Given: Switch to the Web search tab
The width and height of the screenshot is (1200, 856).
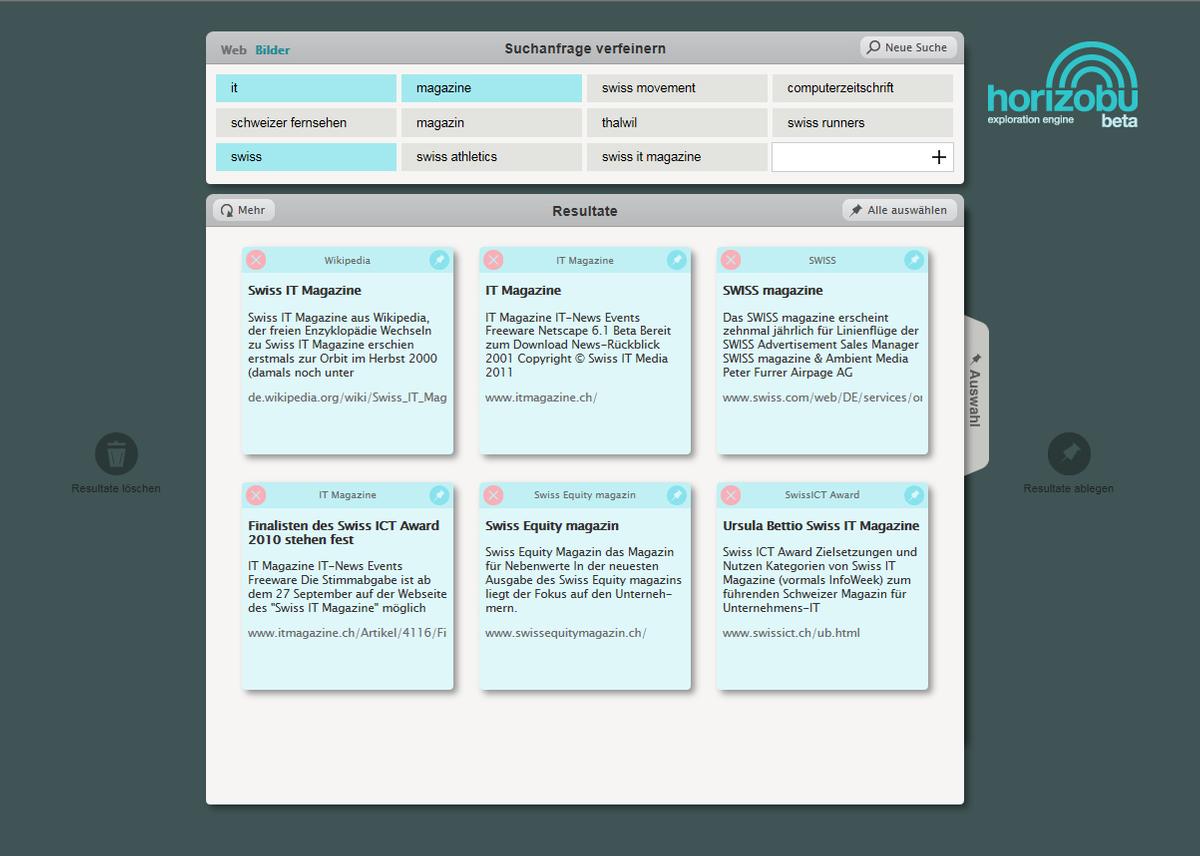Looking at the screenshot, I should pos(234,50).
